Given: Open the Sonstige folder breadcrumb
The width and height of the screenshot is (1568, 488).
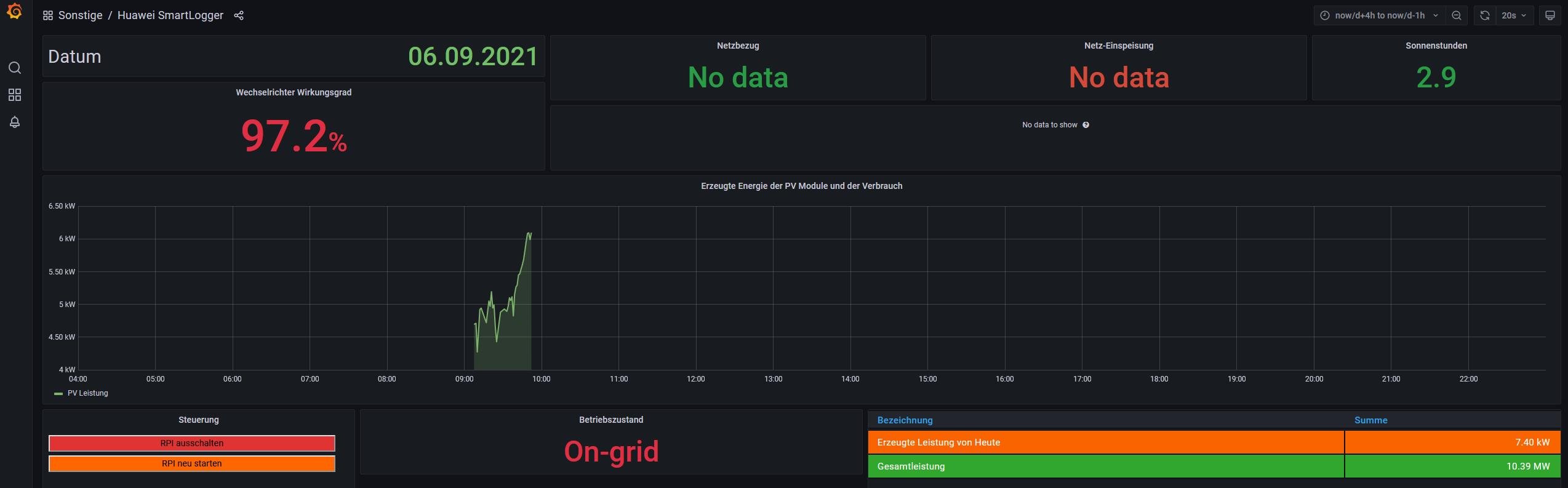Looking at the screenshot, I should click(x=80, y=15).
